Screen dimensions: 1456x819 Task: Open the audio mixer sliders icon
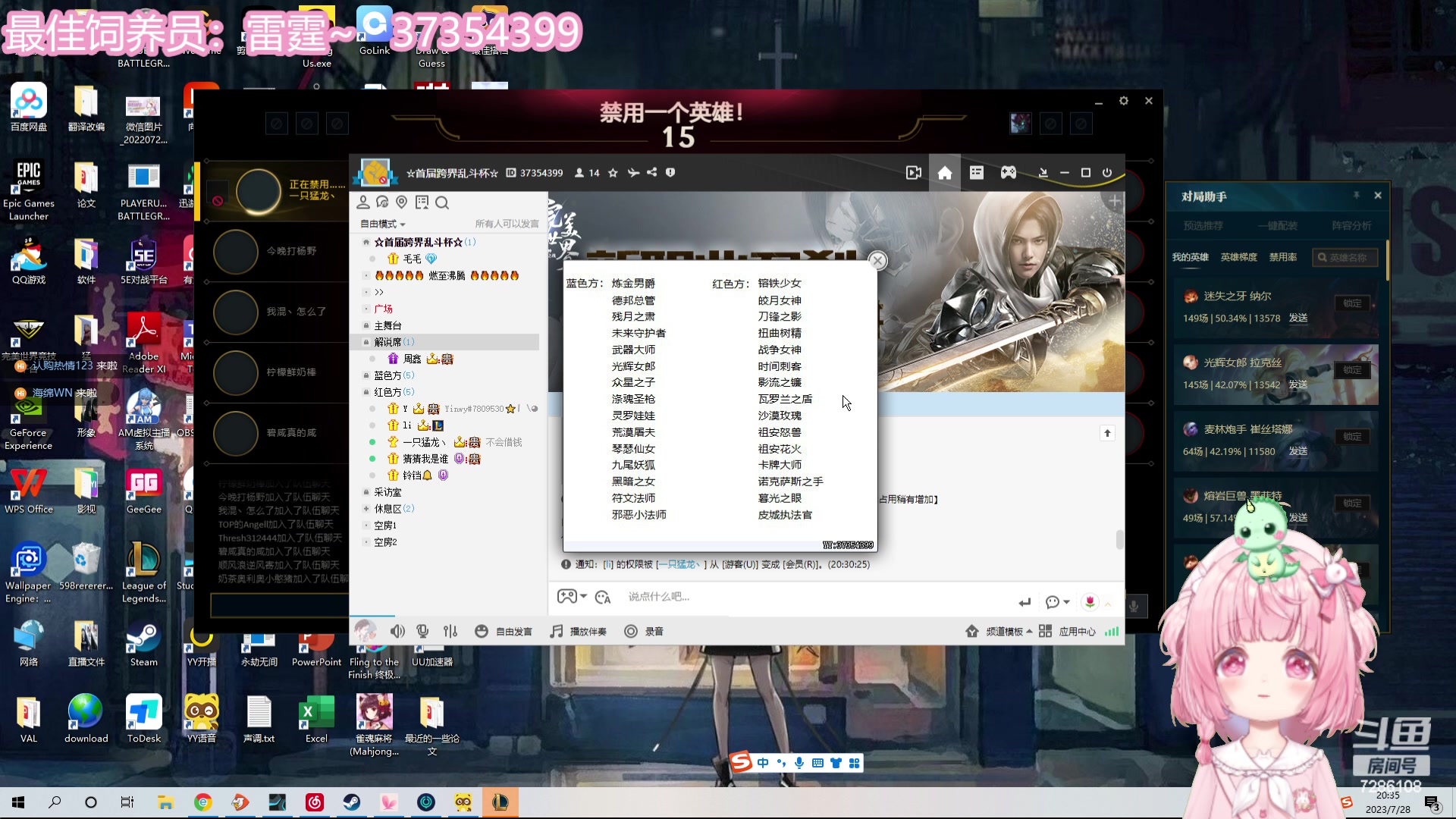[x=450, y=630]
